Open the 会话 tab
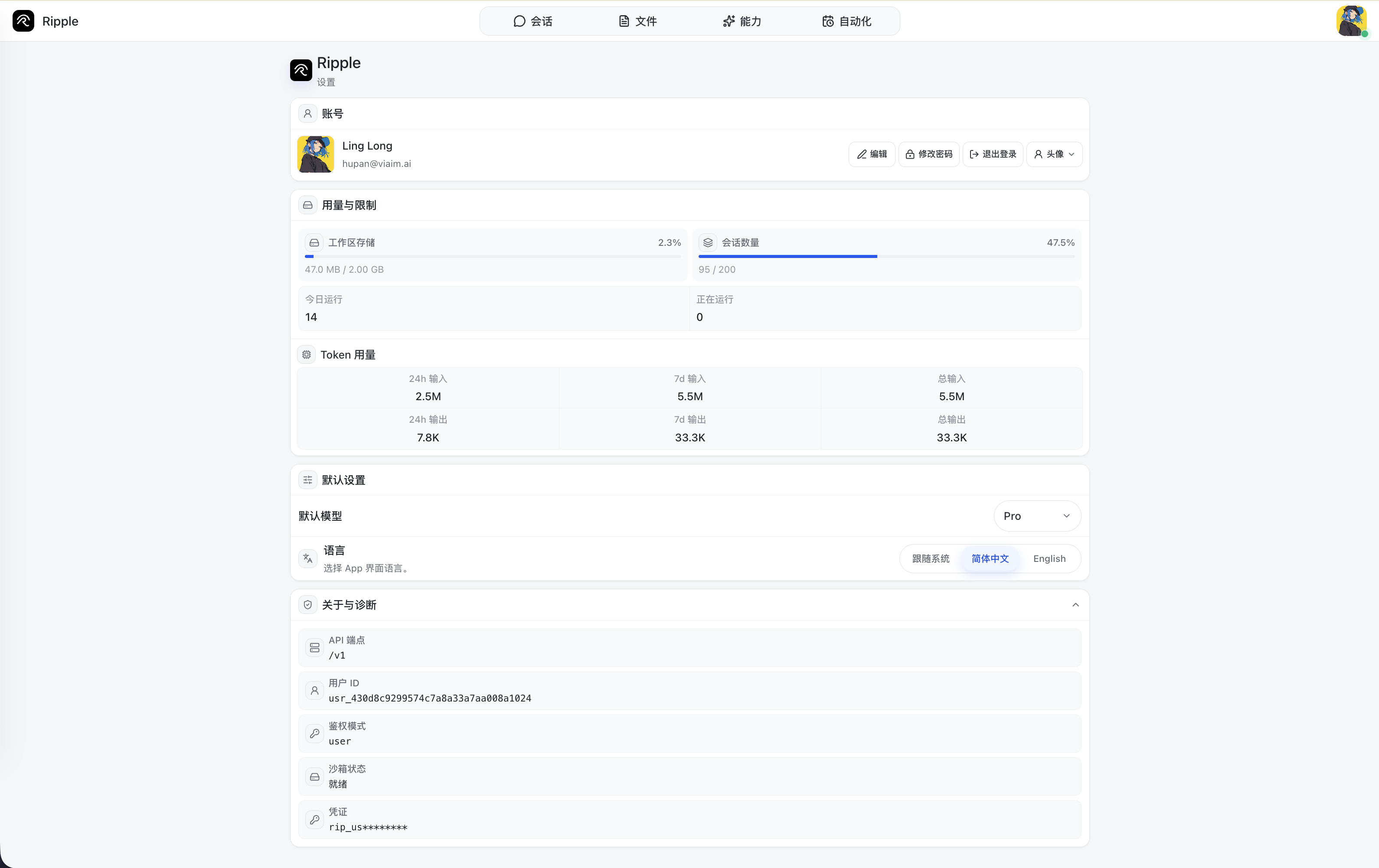 pyautogui.click(x=533, y=21)
